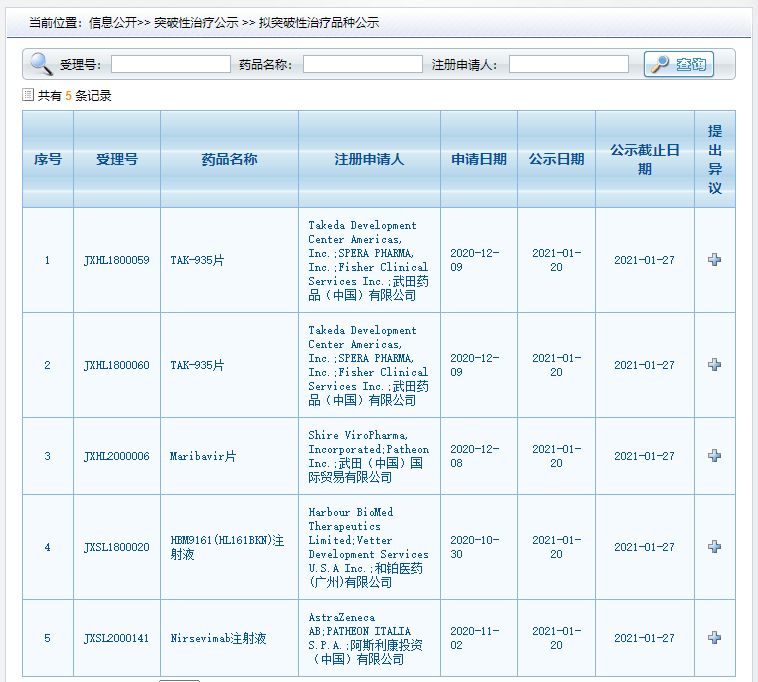
Task: Focus the 注册申请人 input field
Action: point(568,64)
